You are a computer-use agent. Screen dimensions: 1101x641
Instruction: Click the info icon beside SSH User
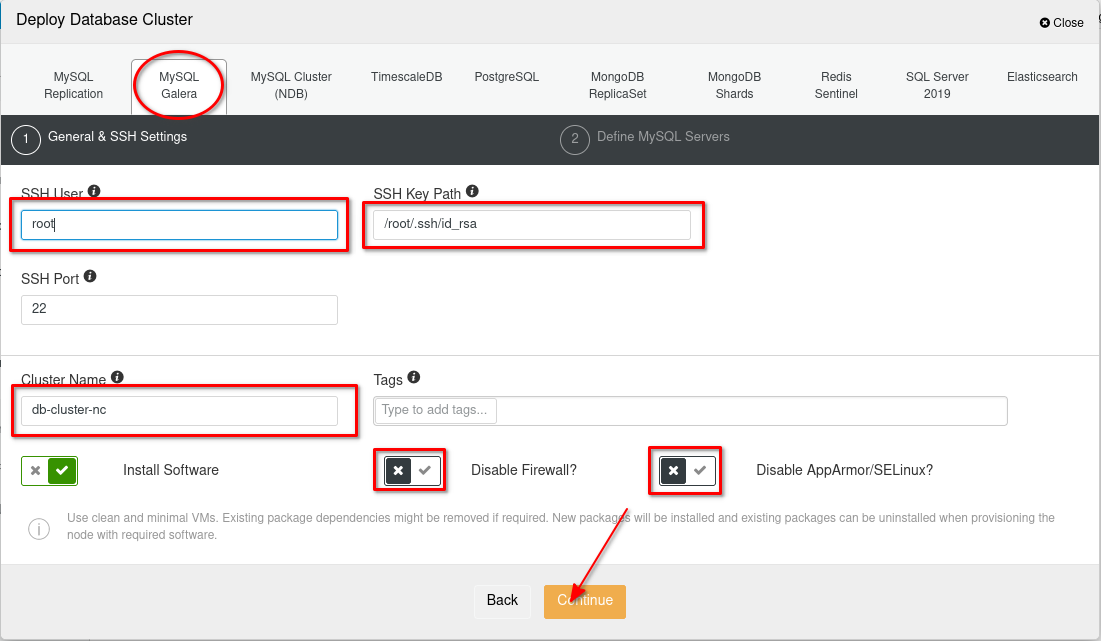coord(94,191)
